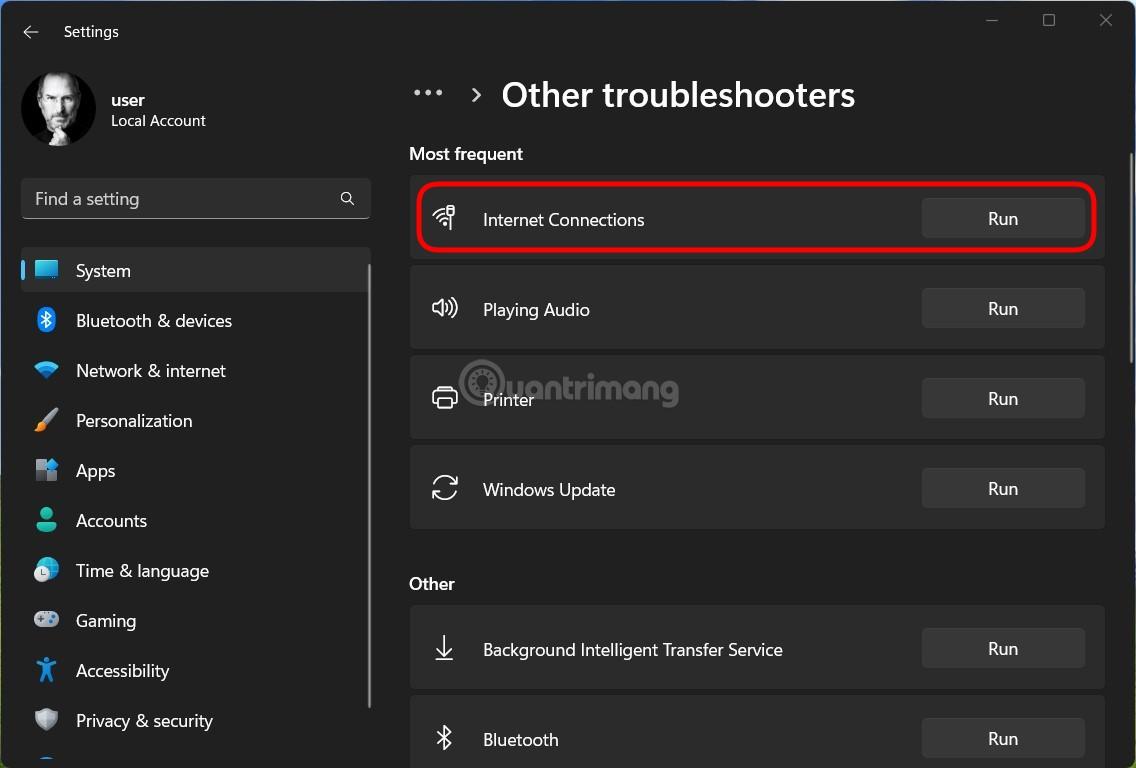Viewport: 1136px width, 768px height.
Task: Click the Local Account text
Action: tap(158, 121)
